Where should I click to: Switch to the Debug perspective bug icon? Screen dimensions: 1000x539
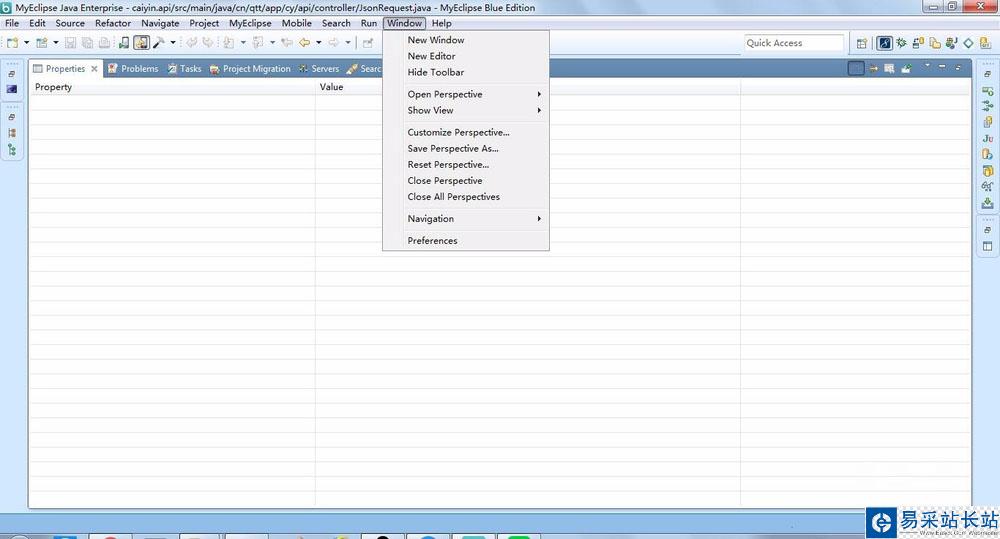click(x=901, y=43)
